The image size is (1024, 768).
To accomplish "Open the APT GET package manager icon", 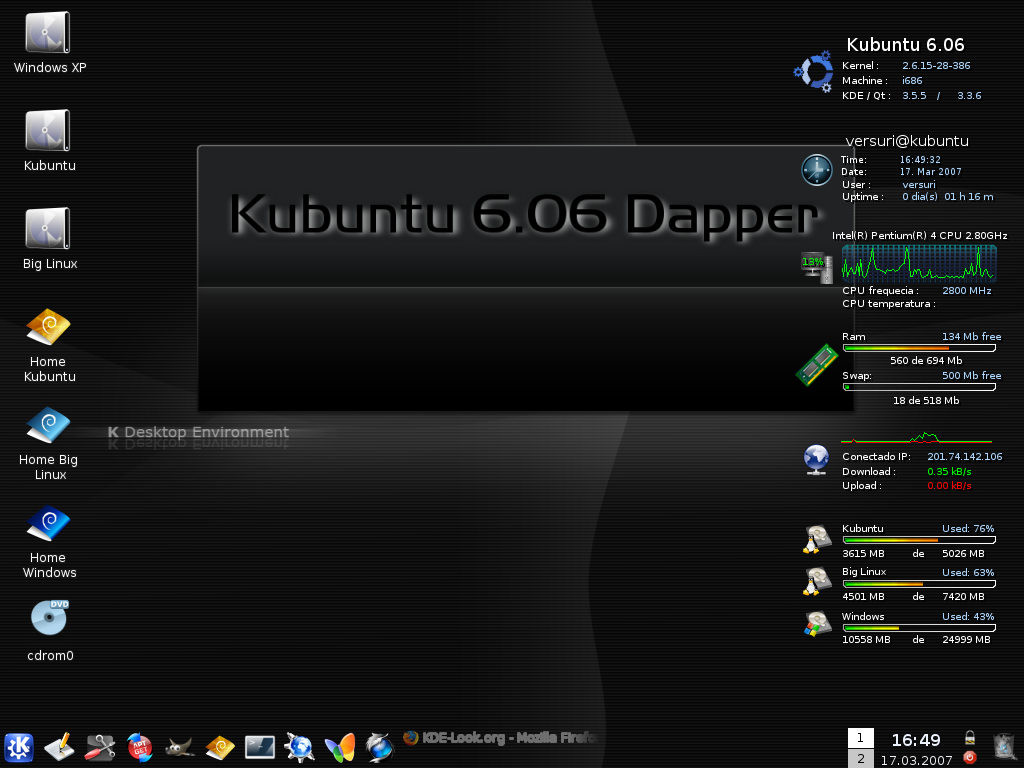I will (x=140, y=747).
